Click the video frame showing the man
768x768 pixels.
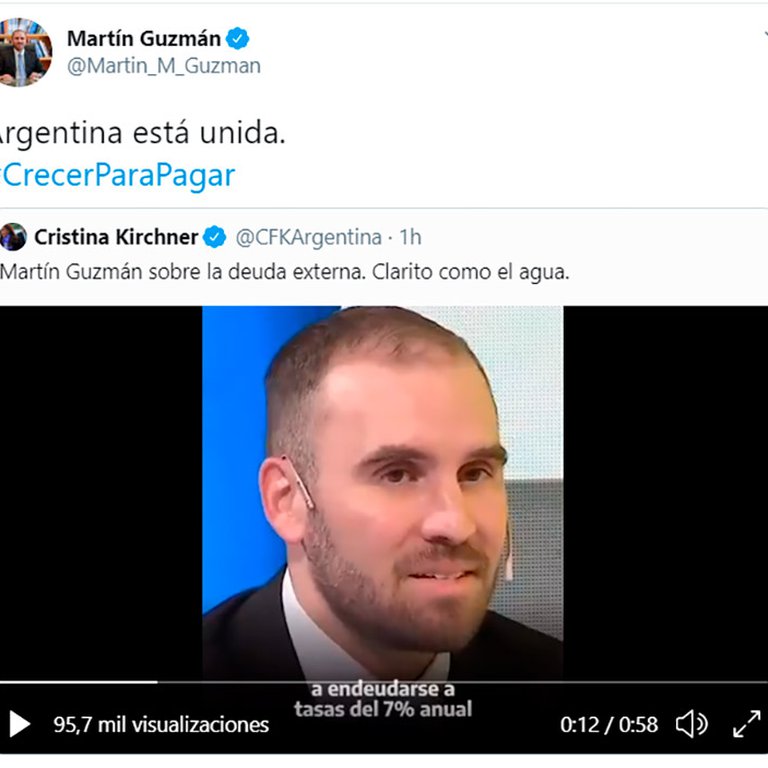pyautogui.click(x=383, y=492)
